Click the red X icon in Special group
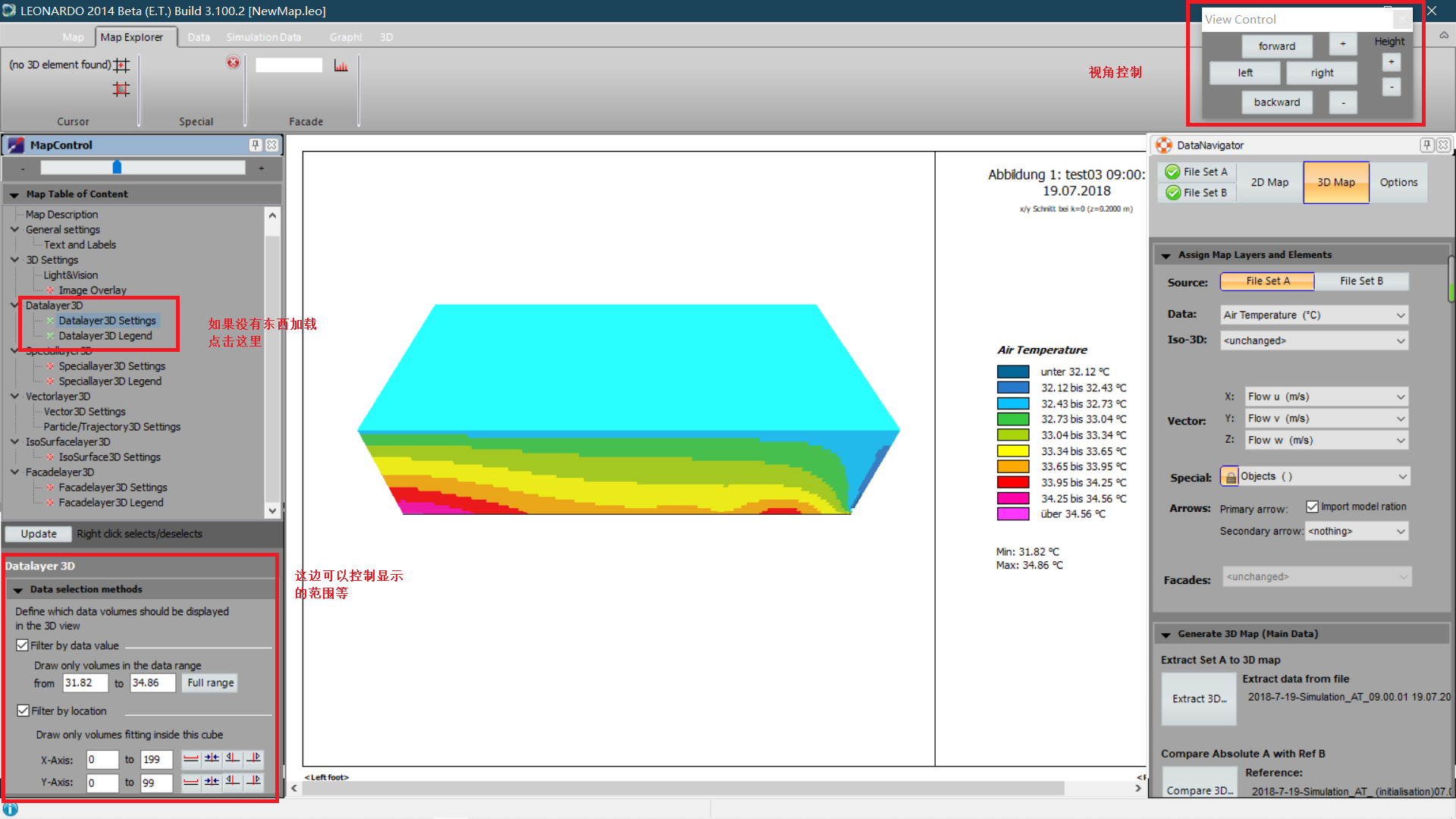The width and height of the screenshot is (1456, 819). (233, 62)
